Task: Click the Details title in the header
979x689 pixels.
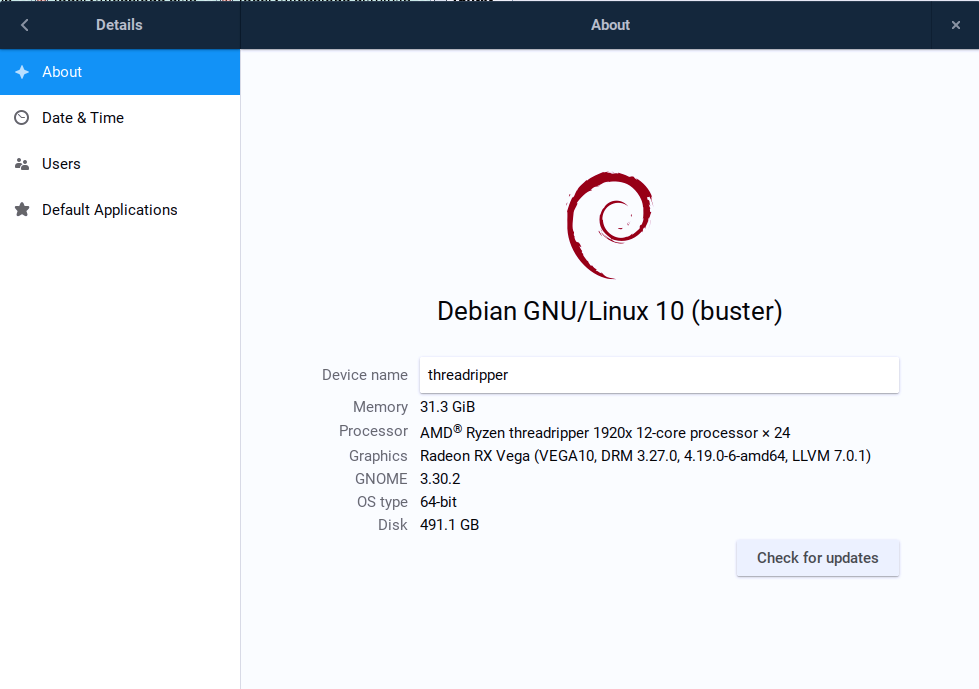Action: (x=119, y=25)
